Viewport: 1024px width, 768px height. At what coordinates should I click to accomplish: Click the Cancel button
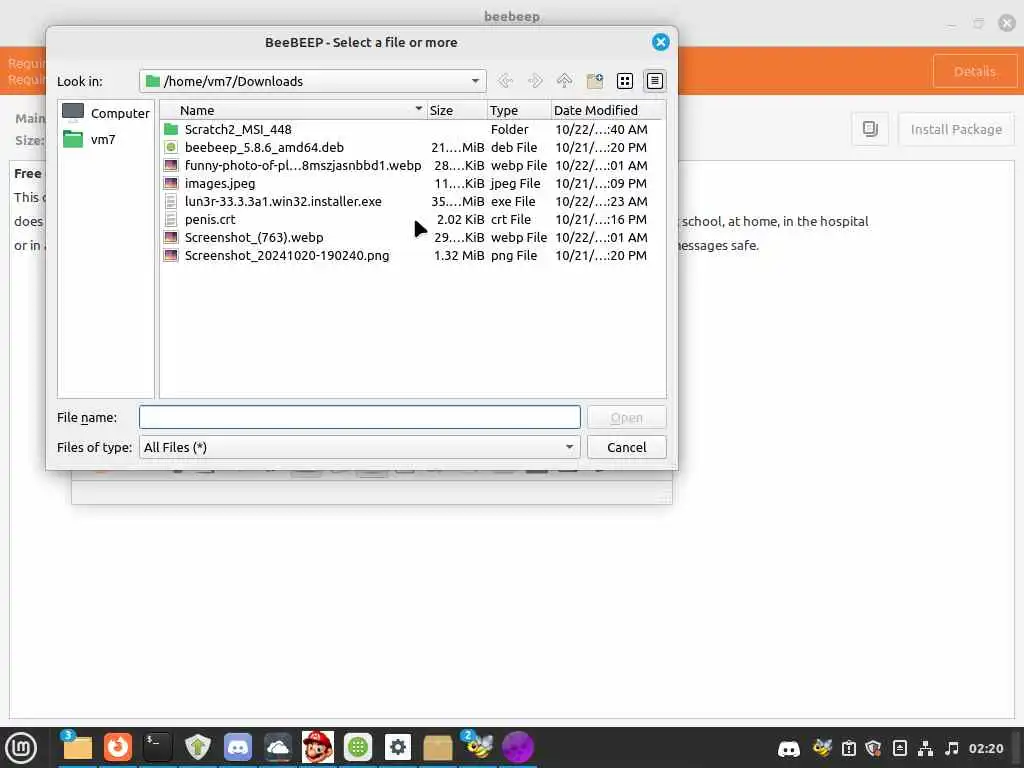(626, 447)
